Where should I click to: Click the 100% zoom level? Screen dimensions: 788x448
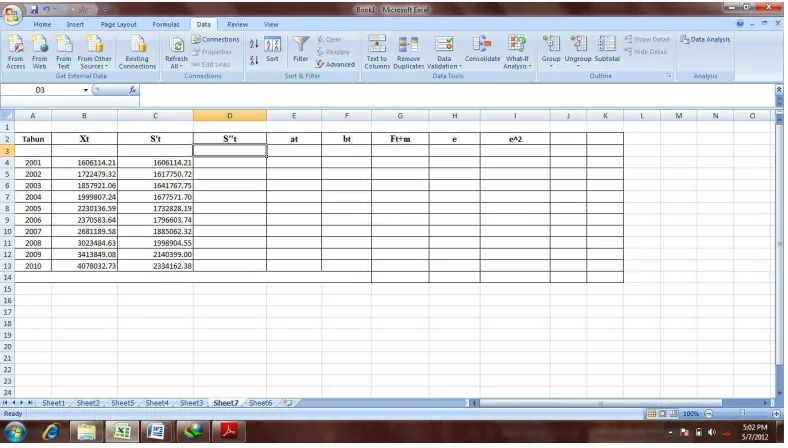point(691,414)
